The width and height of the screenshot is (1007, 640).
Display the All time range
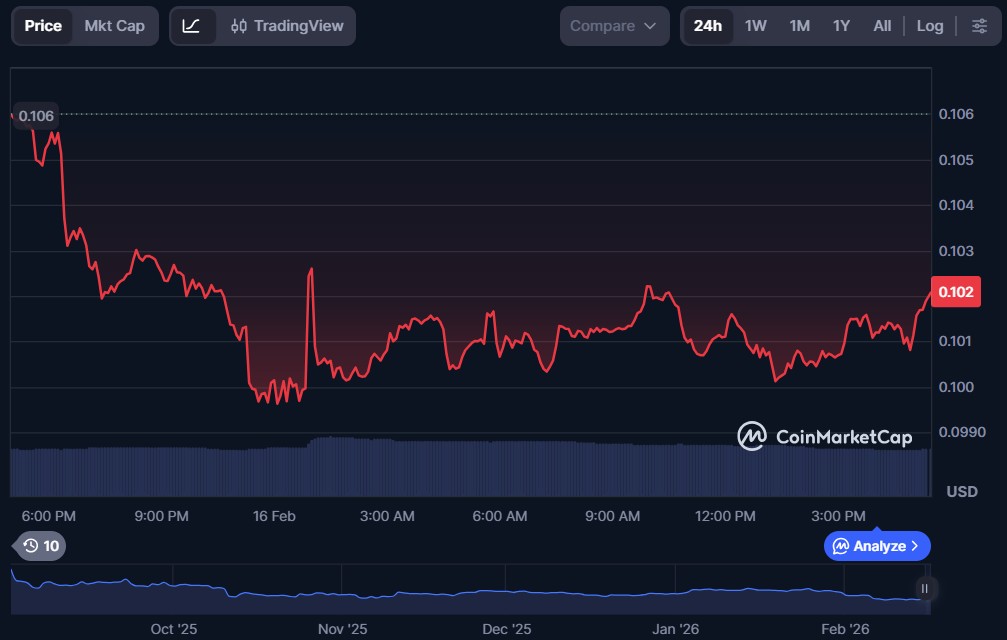[x=882, y=26]
